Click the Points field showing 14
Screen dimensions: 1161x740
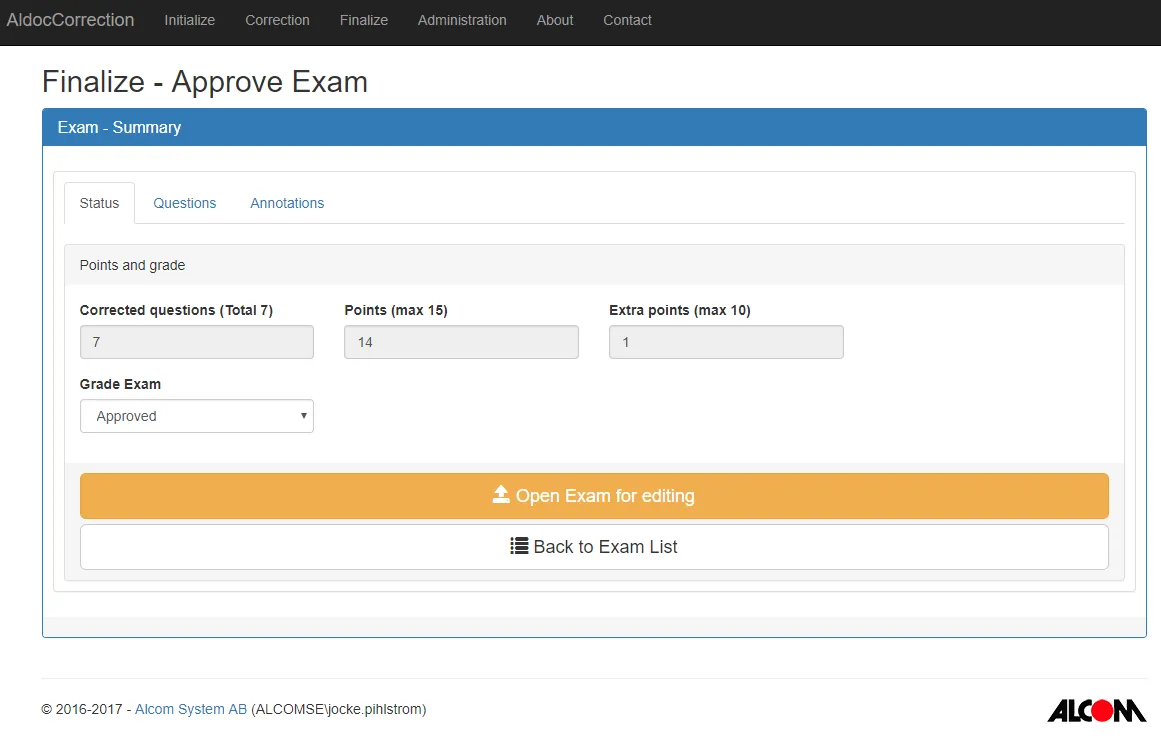461,342
